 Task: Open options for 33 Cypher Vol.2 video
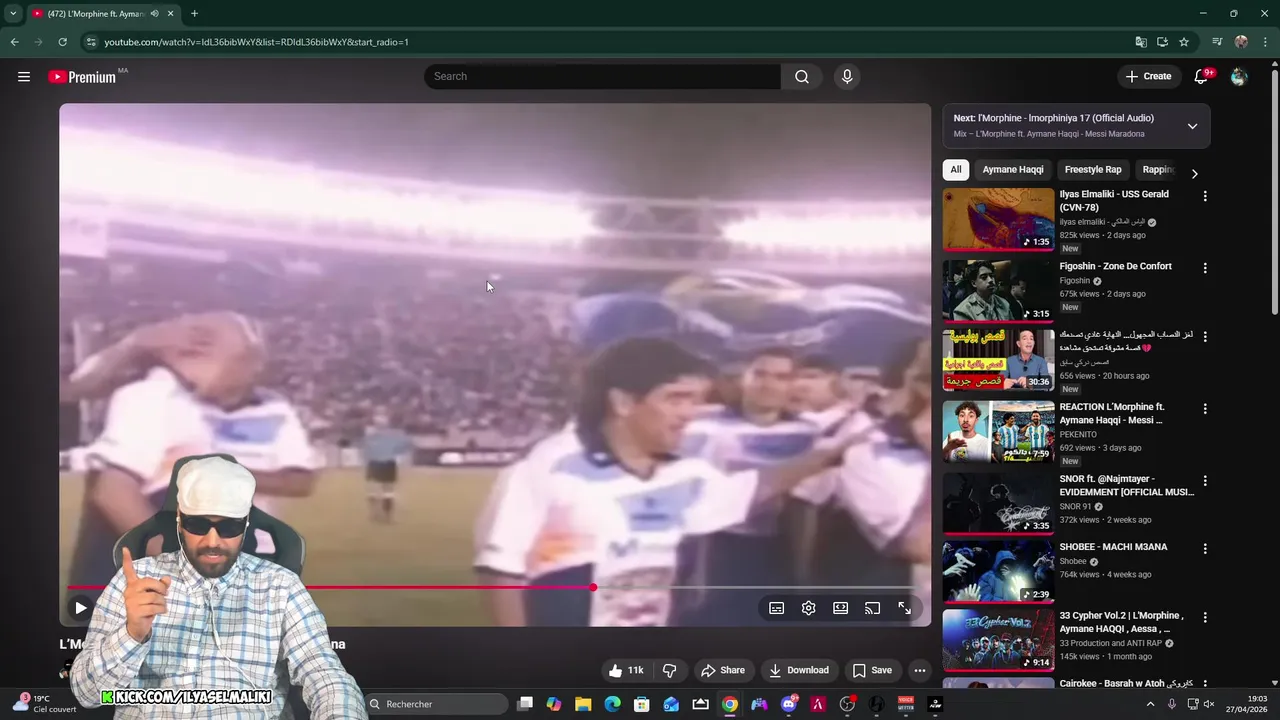point(1205,617)
